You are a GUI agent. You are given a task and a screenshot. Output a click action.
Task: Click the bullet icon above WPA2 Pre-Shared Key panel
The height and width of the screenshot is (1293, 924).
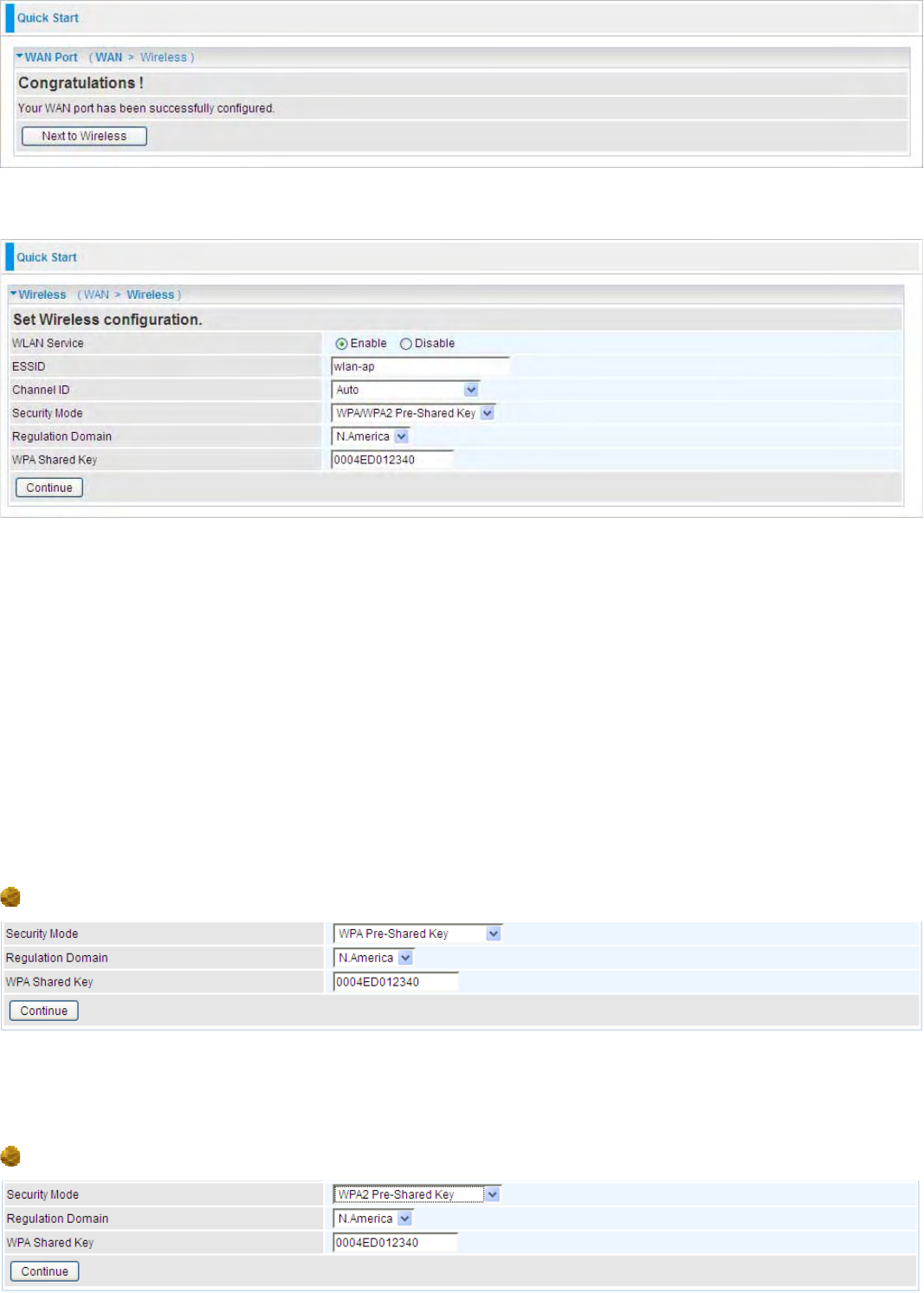click(x=10, y=1156)
